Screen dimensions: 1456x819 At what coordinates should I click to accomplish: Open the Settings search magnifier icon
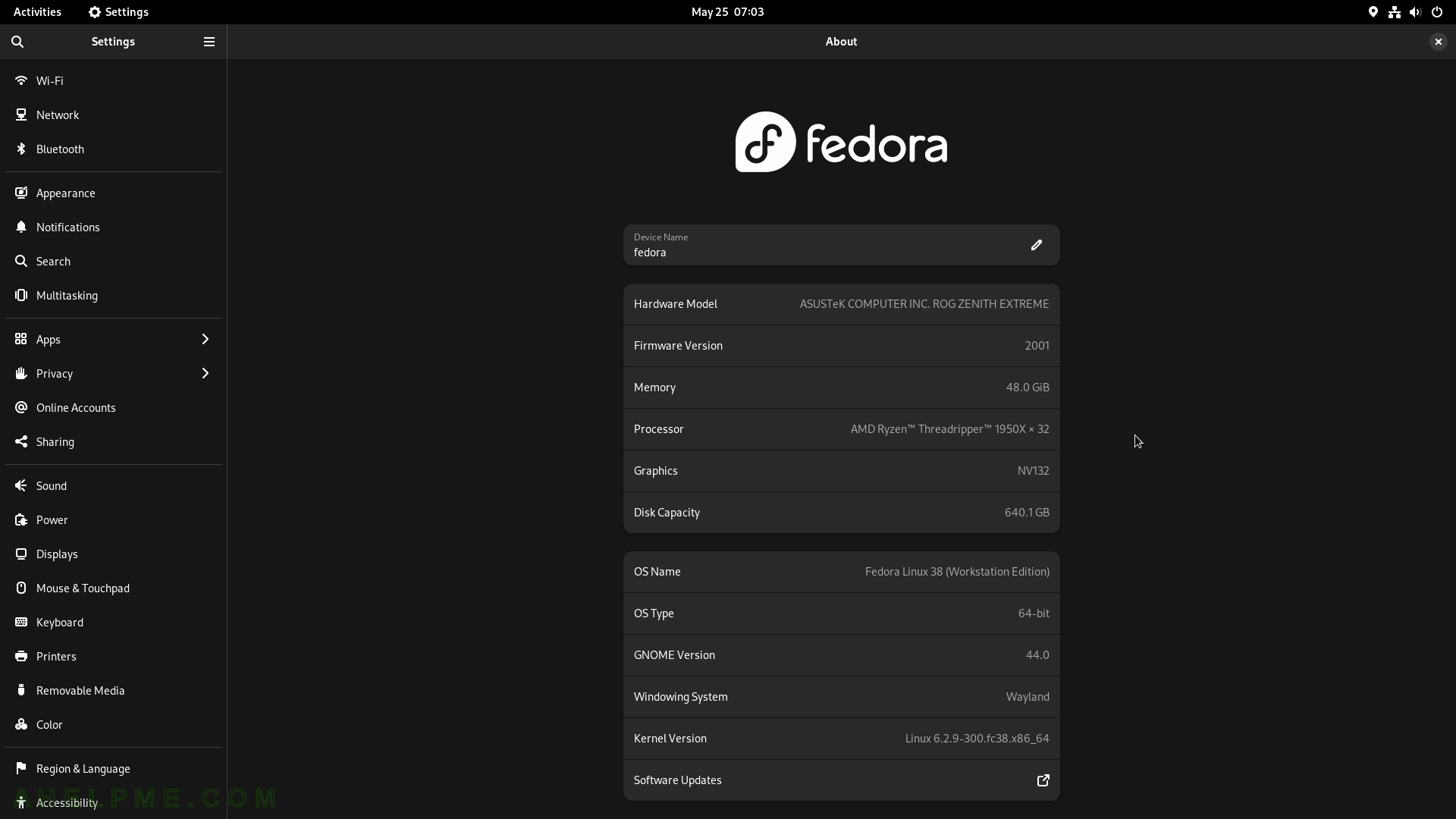coord(17,42)
